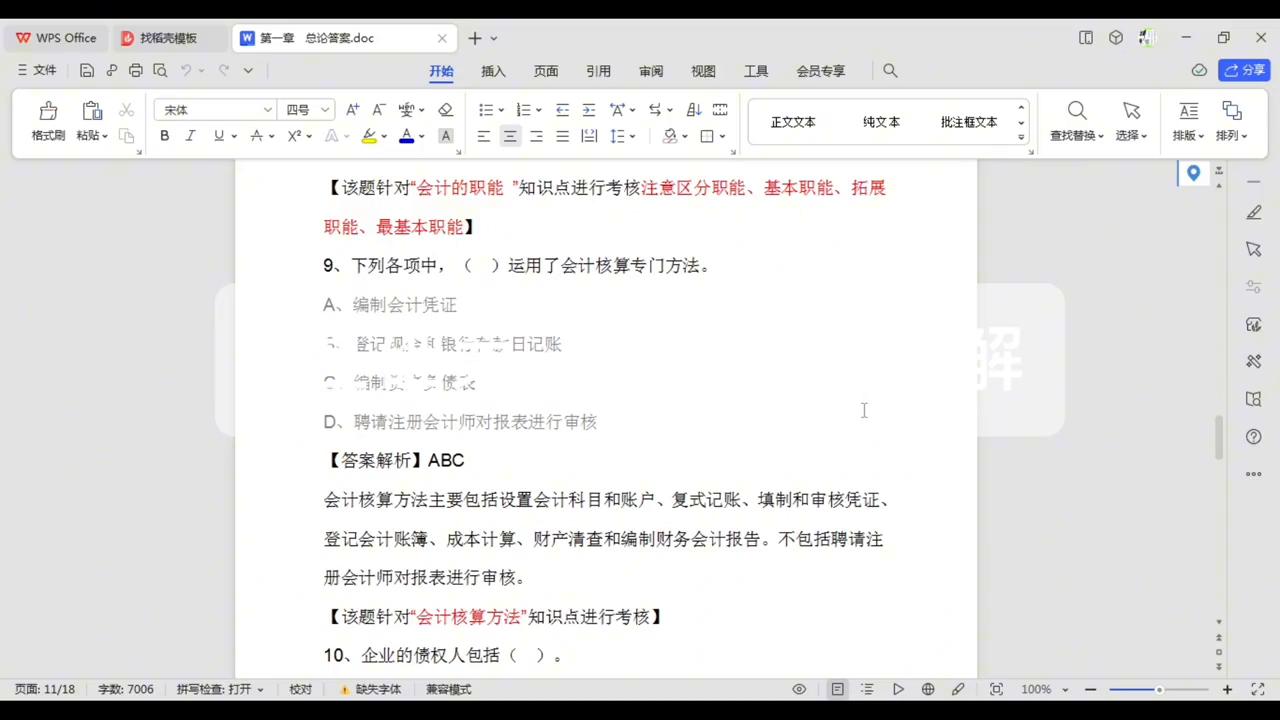Enable eye protection mode in status bar

[799, 689]
